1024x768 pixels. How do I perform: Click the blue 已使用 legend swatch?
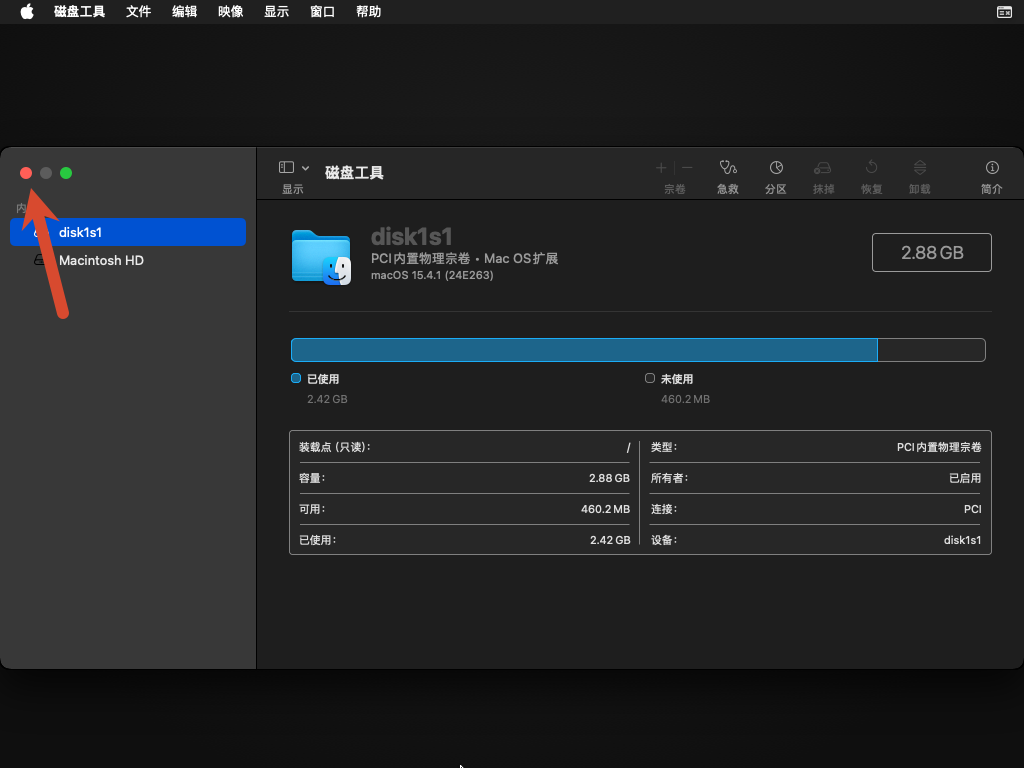coord(296,378)
